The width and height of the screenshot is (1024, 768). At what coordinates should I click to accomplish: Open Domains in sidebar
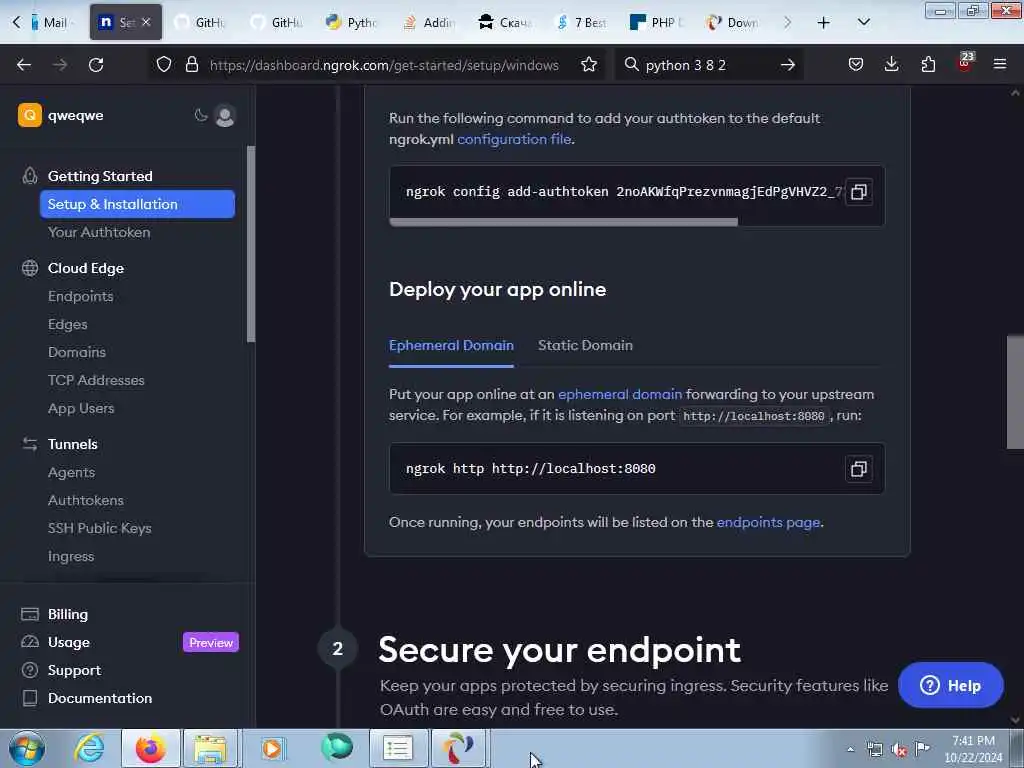pyautogui.click(x=76, y=352)
